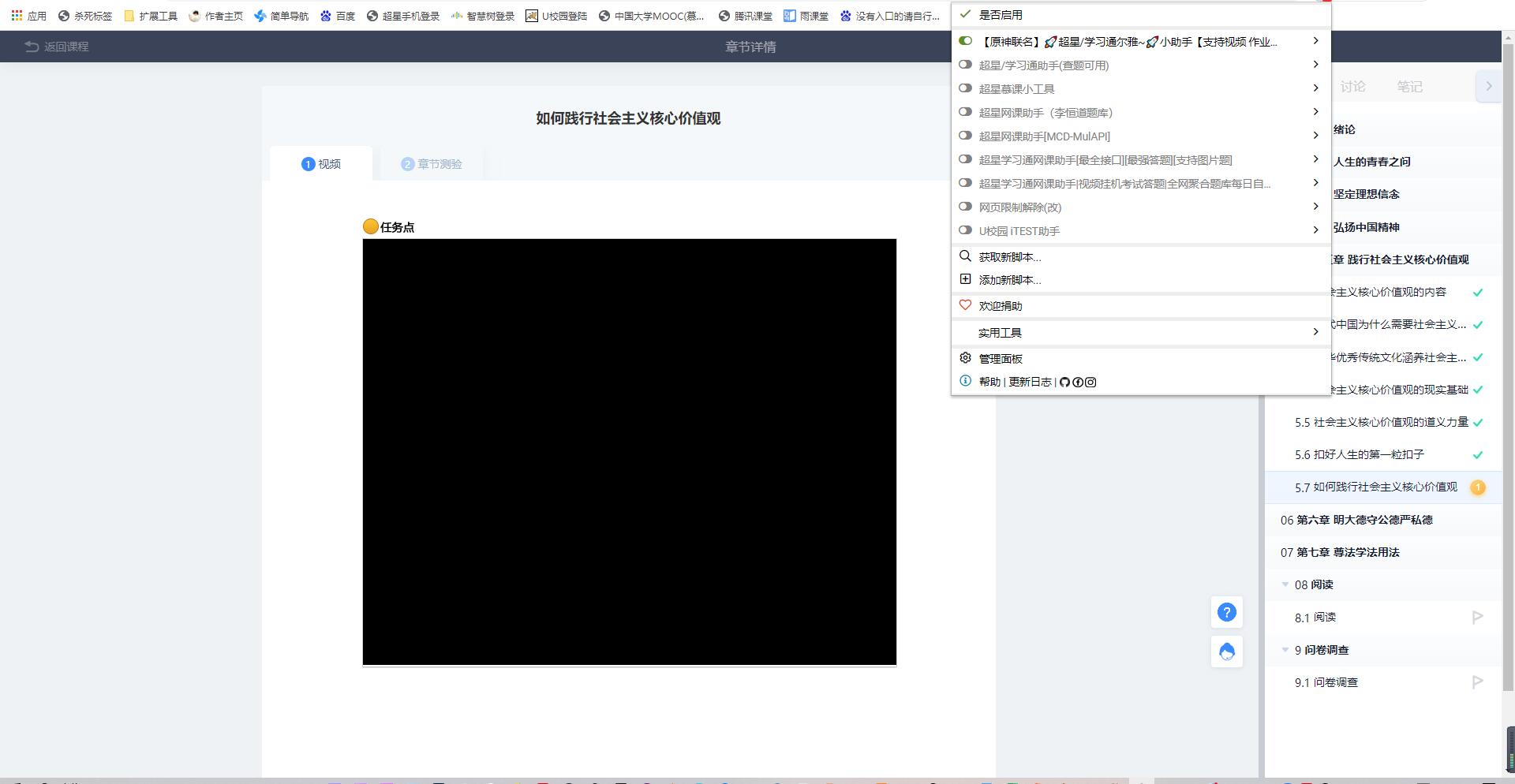Expand the 超星网课助手（李恒道题库）submenu arrow
Image resolution: width=1515 pixels, height=784 pixels.
[x=1315, y=112]
